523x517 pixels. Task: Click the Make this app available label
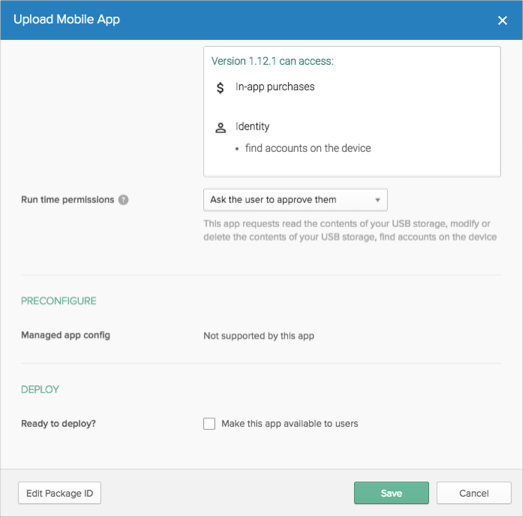pyautogui.click(x=290, y=424)
